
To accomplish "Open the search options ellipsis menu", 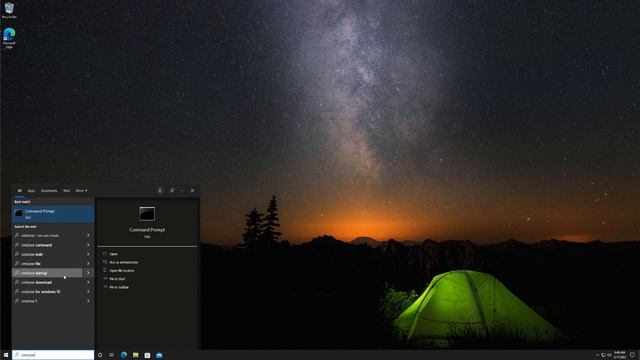I will point(182,191).
